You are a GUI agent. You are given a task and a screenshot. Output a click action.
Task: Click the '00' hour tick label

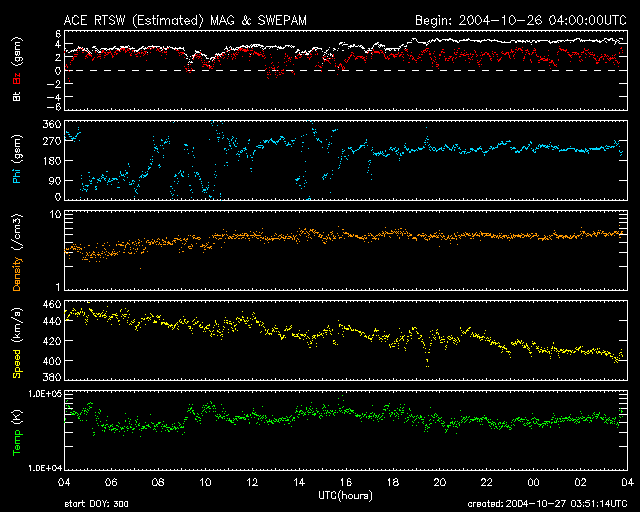[533, 483]
